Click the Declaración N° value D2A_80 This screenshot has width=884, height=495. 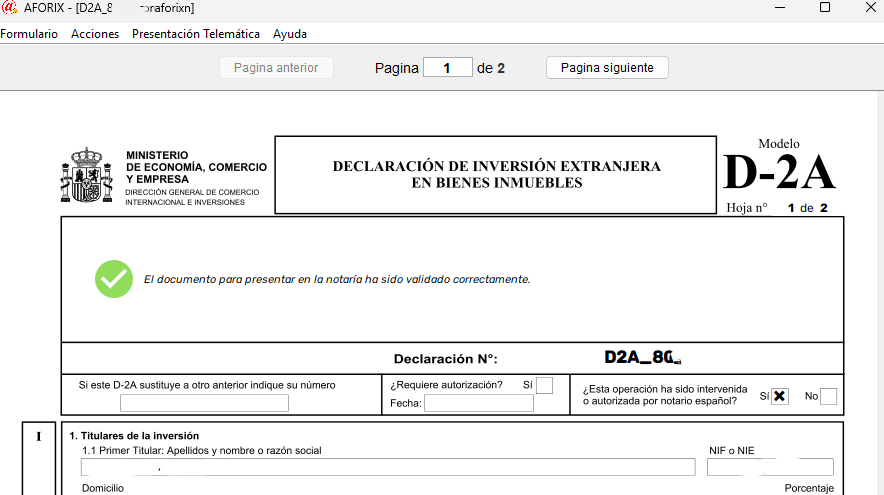click(642, 357)
